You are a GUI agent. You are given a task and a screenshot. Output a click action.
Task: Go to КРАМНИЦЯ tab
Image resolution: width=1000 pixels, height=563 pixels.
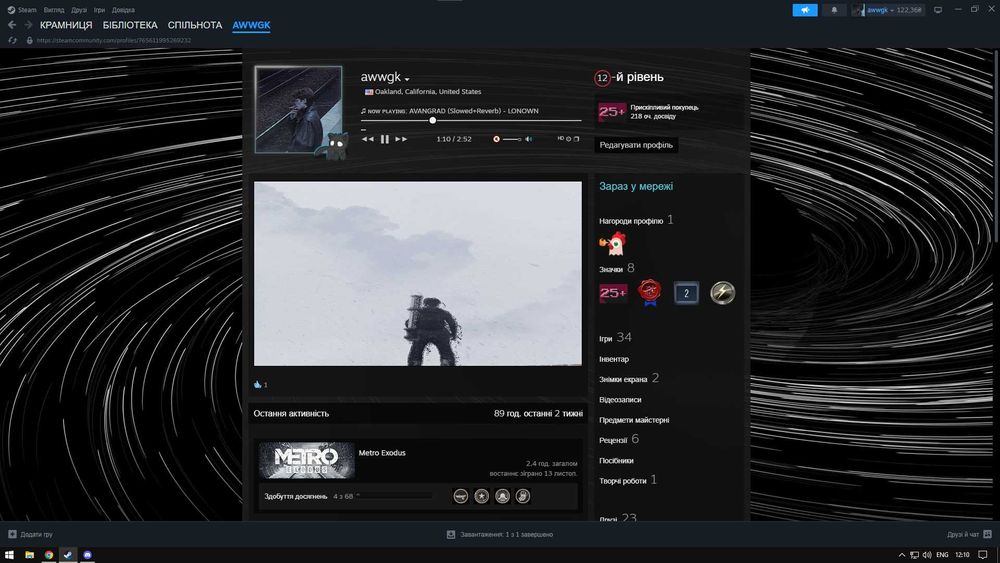(x=66, y=25)
